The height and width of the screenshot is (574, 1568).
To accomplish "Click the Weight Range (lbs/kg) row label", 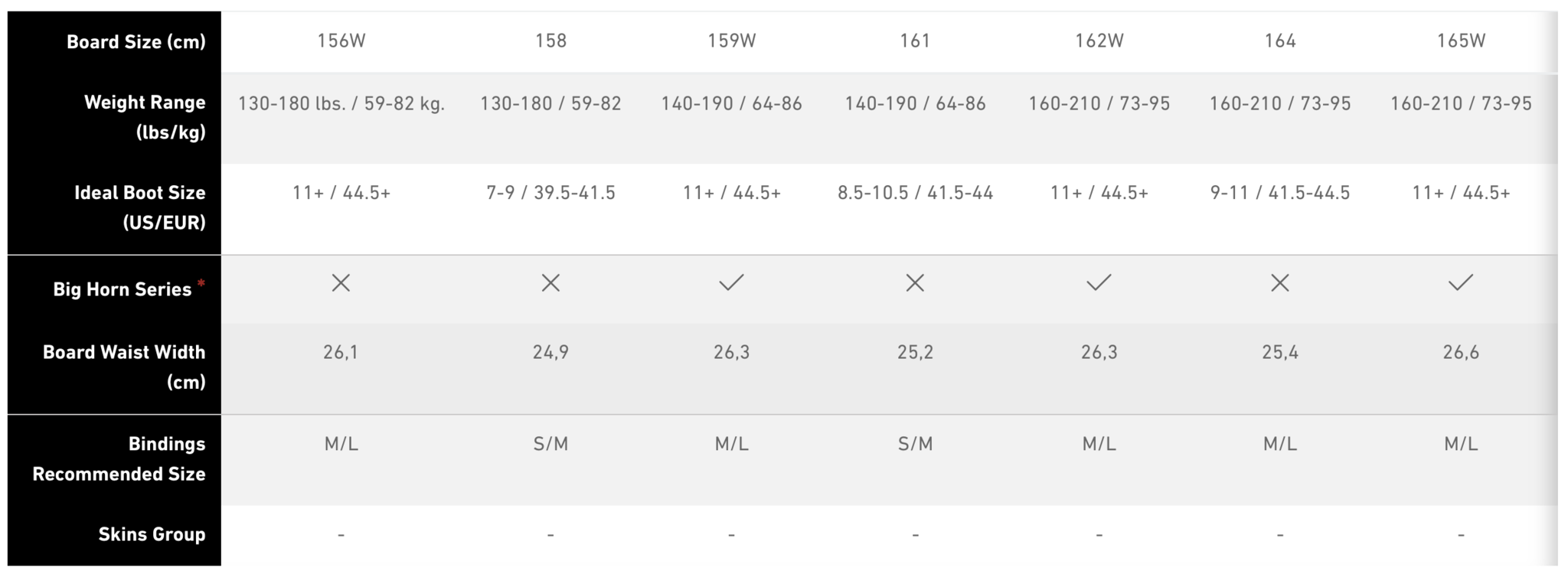I will (145, 117).
